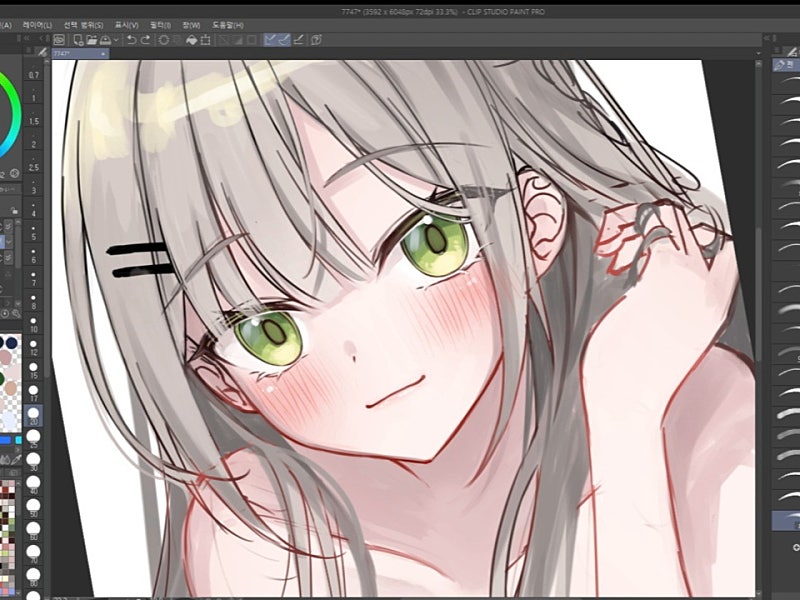Select brush size 5
The width and height of the screenshot is (800, 600).
coord(33,232)
